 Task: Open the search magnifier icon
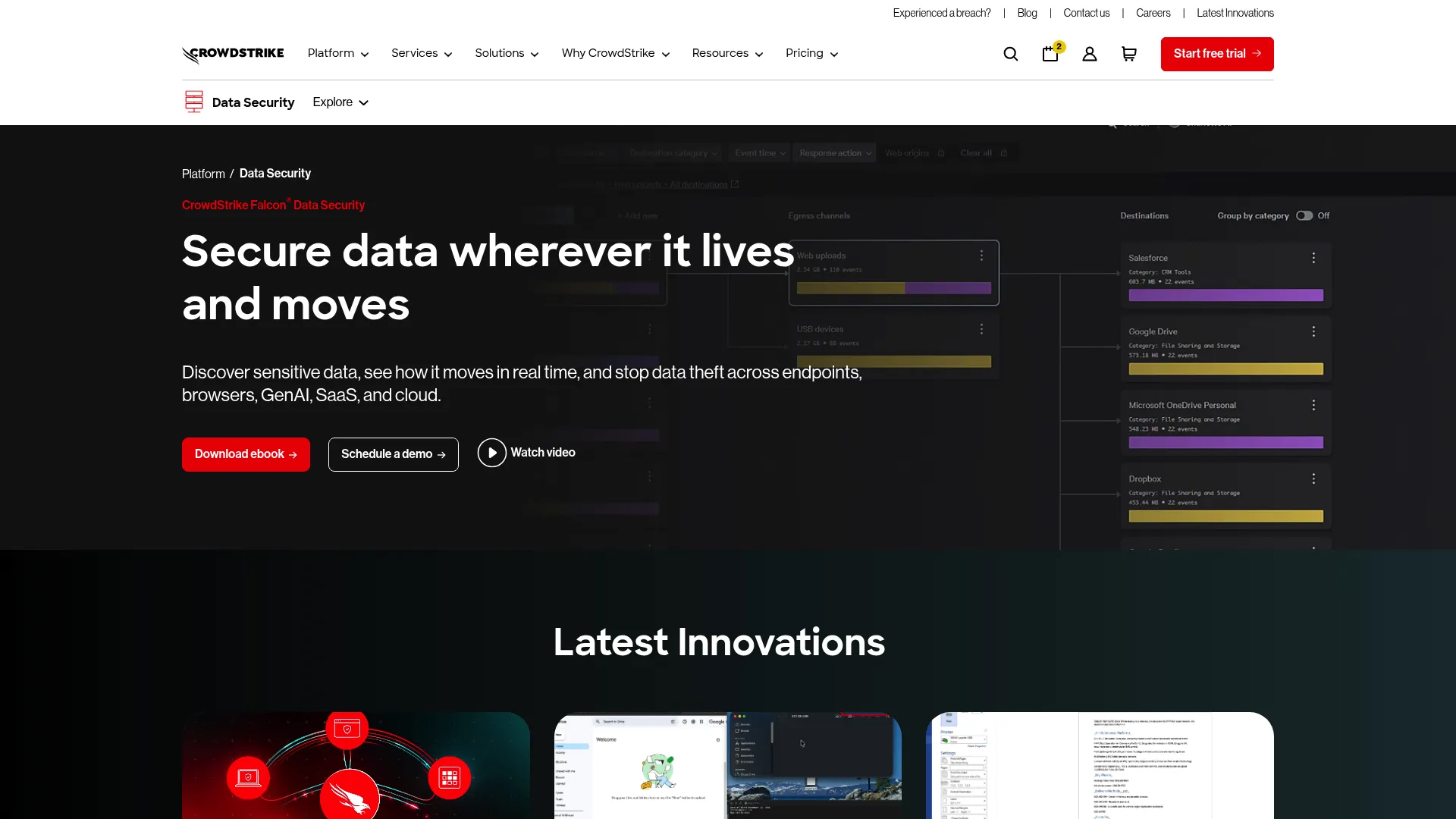(1011, 54)
